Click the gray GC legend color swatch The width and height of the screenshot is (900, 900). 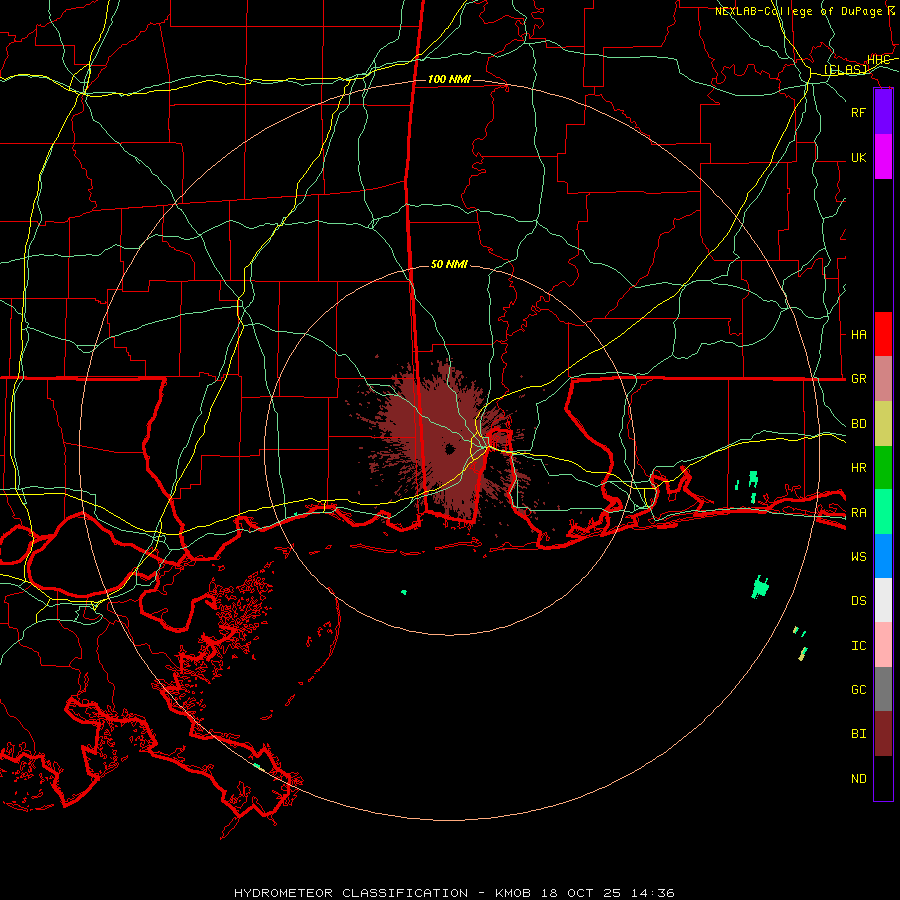[883, 689]
